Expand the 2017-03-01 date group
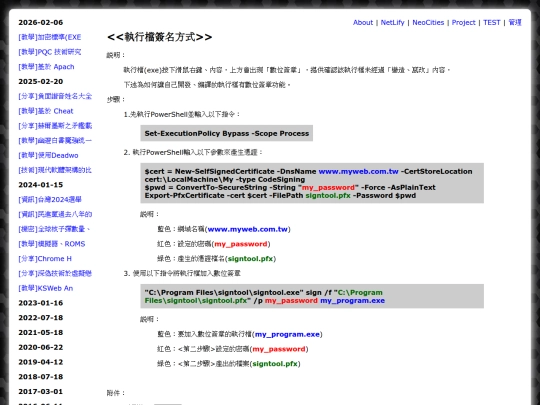The height and width of the screenshot is (405, 540). point(41,392)
